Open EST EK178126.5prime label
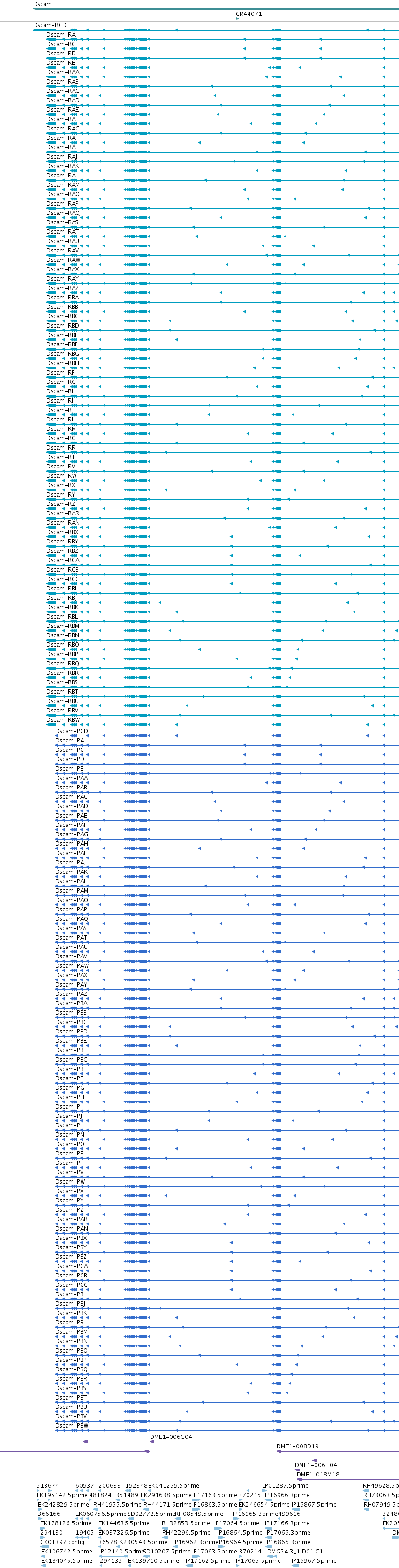The width and height of the screenshot is (399, 1568). [x=66, y=1523]
